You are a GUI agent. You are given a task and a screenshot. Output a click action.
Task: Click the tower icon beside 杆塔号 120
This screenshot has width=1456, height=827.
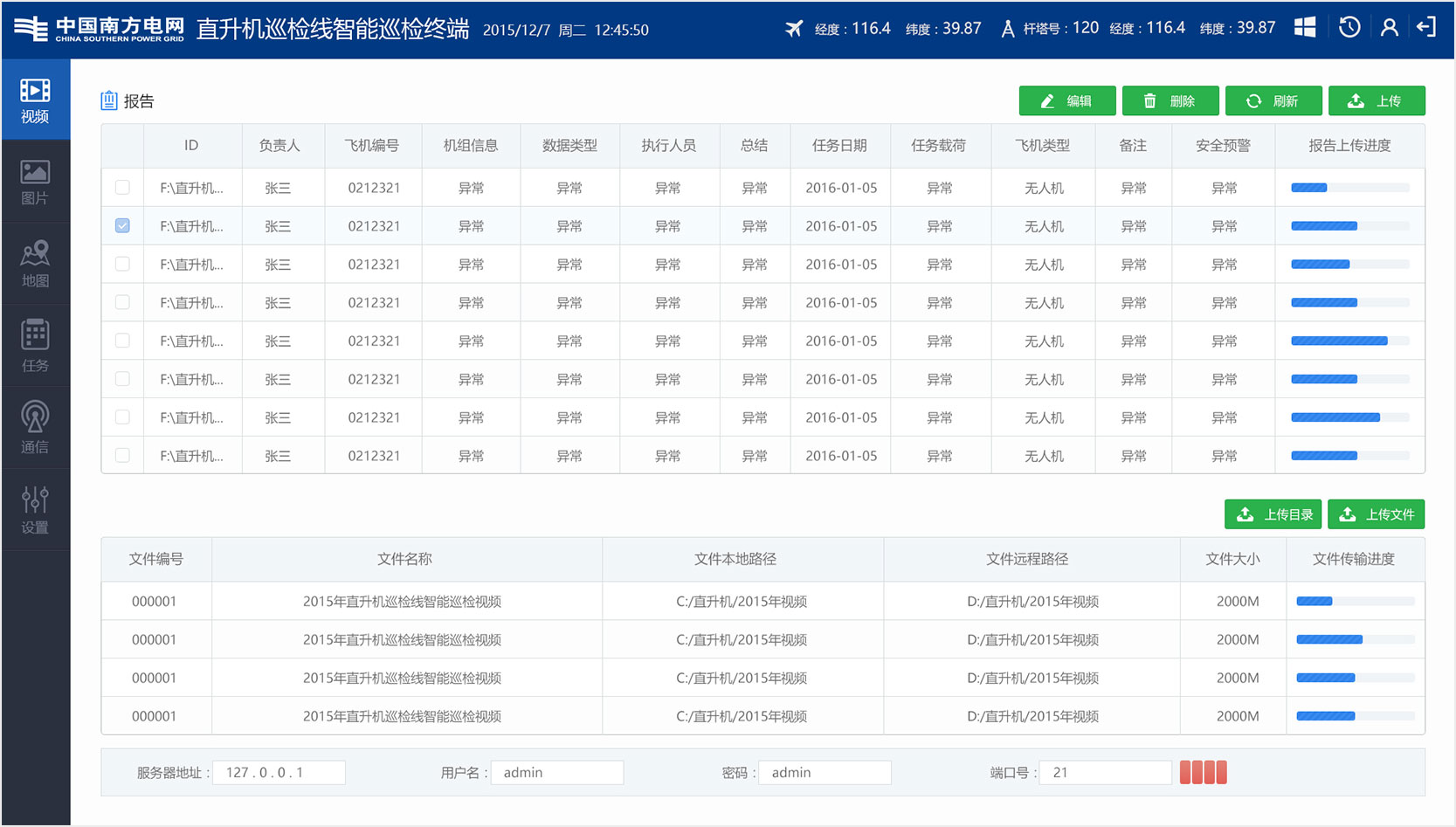pos(1006,27)
